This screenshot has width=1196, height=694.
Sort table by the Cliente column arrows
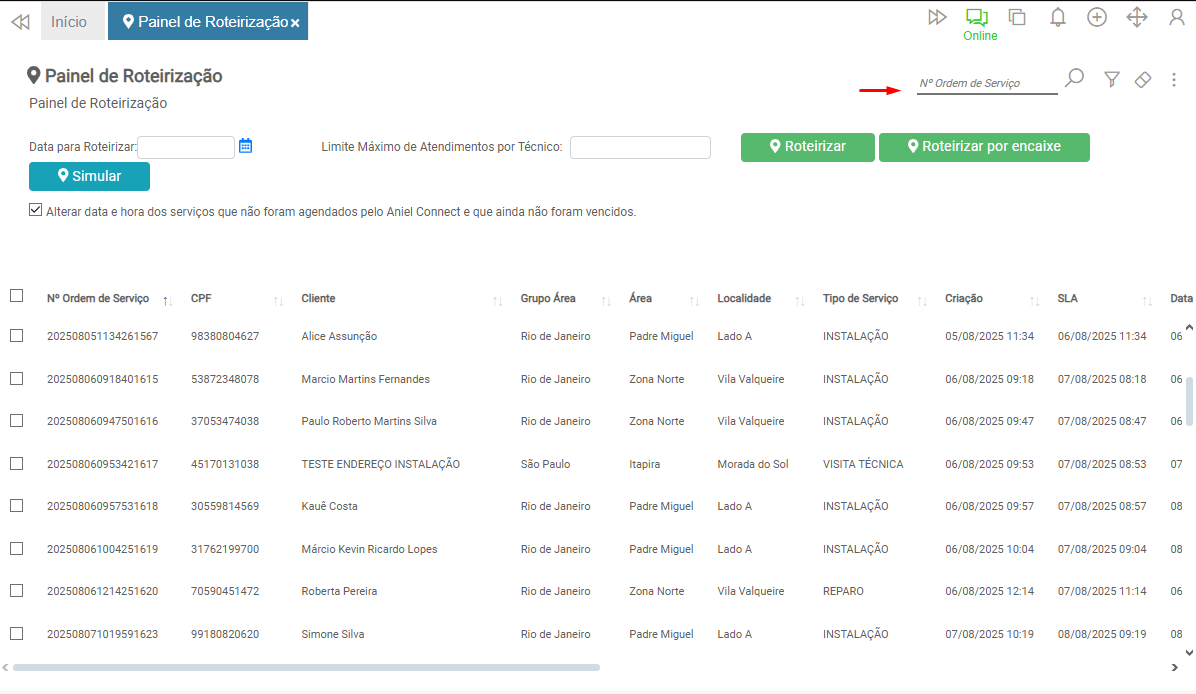tap(497, 300)
